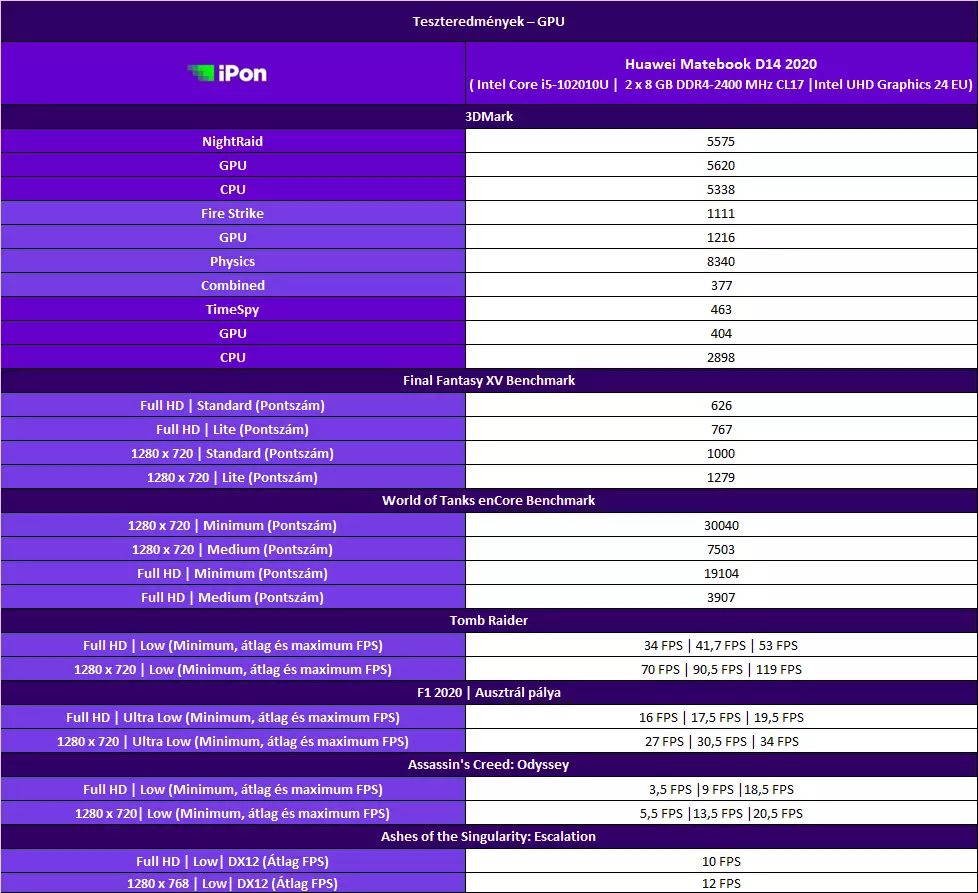Click the value 404

click(721, 334)
